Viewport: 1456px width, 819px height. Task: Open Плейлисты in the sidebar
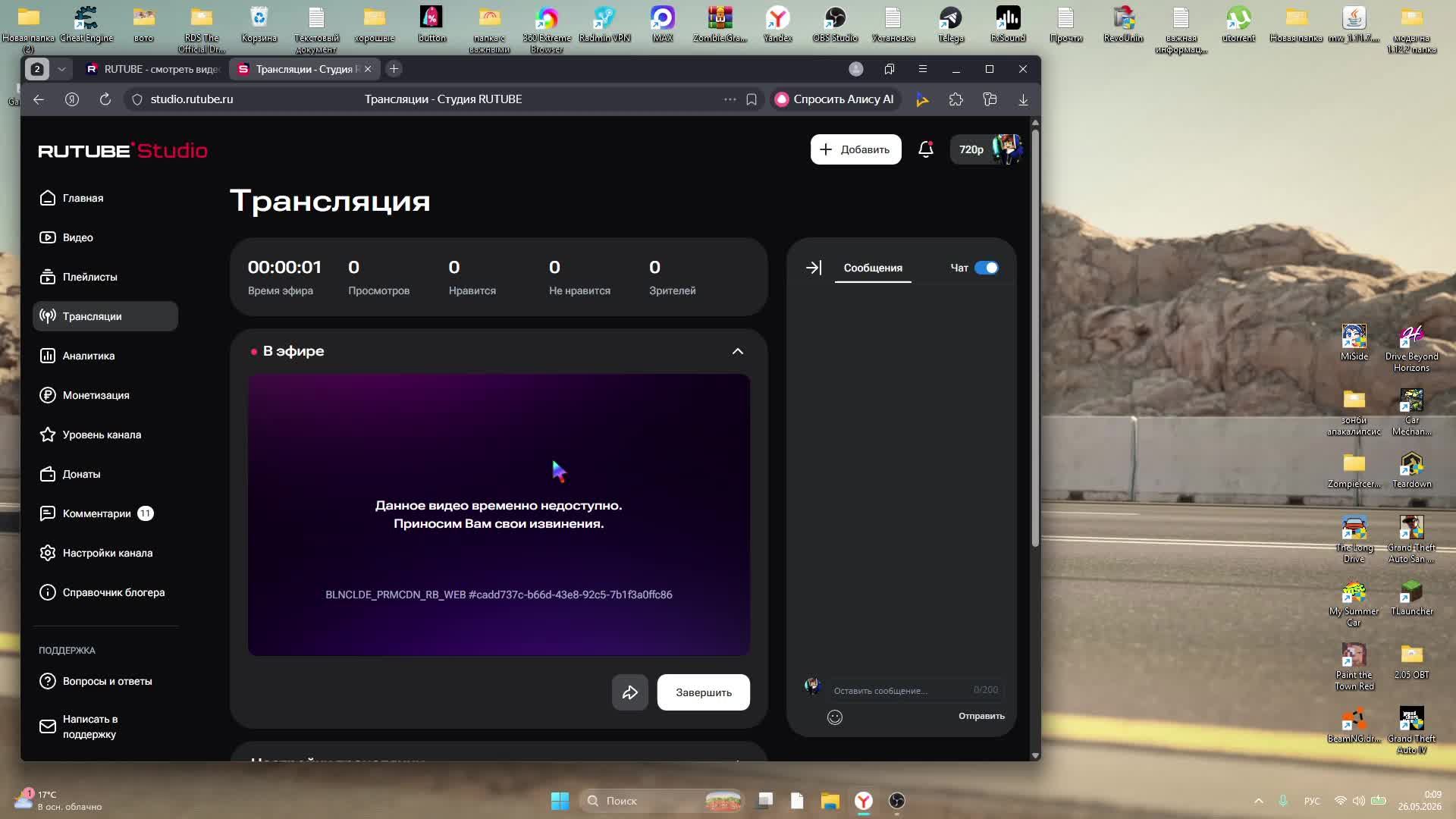click(x=78, y=277)
